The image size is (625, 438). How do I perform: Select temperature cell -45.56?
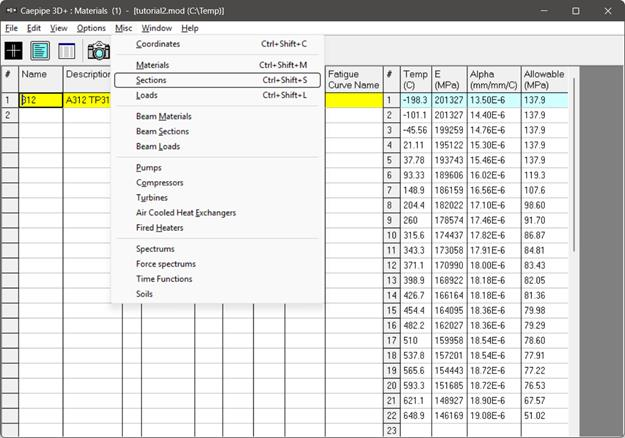pos(416,130)
